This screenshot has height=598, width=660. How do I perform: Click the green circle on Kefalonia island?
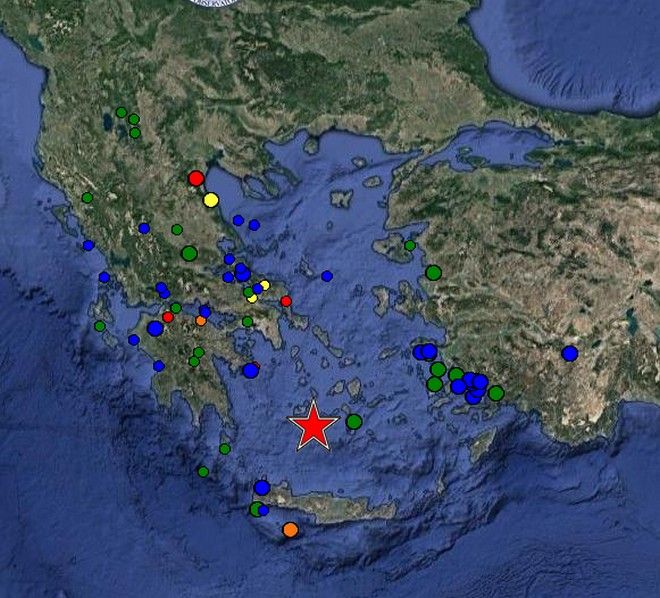[x=100, y=326]
